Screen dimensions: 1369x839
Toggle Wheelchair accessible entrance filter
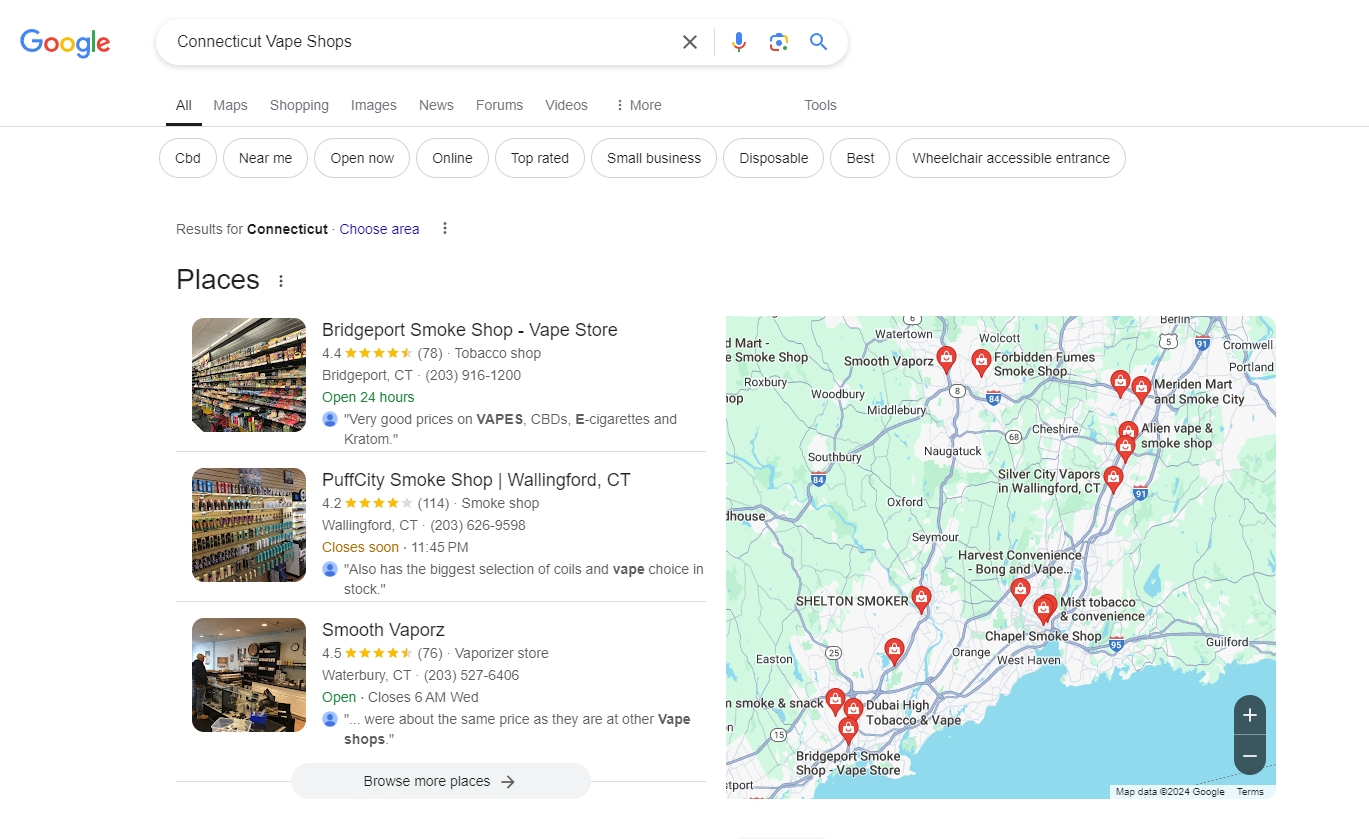pyautogui.click(x=1010, y=158)
